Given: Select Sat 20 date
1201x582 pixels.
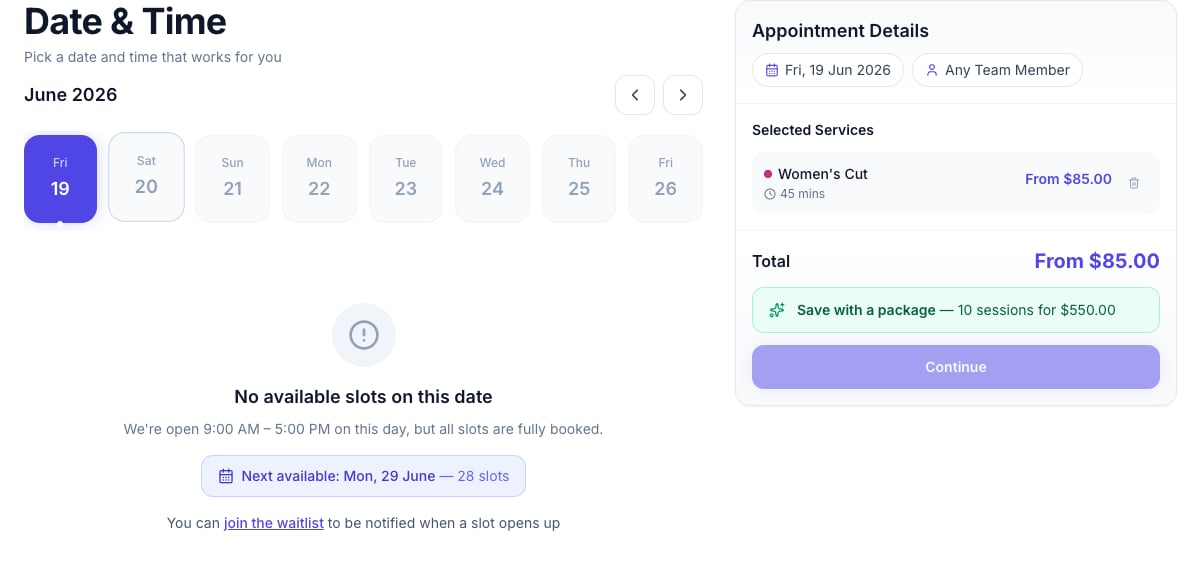Looking at the screenshot, I should pos(146,177).
